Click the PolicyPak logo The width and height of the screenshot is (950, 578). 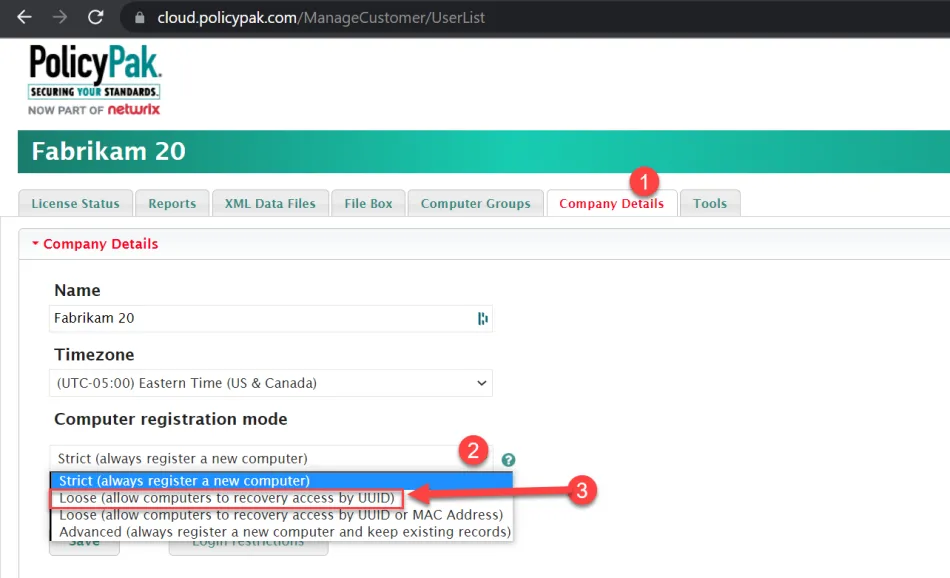click(94, 80)
